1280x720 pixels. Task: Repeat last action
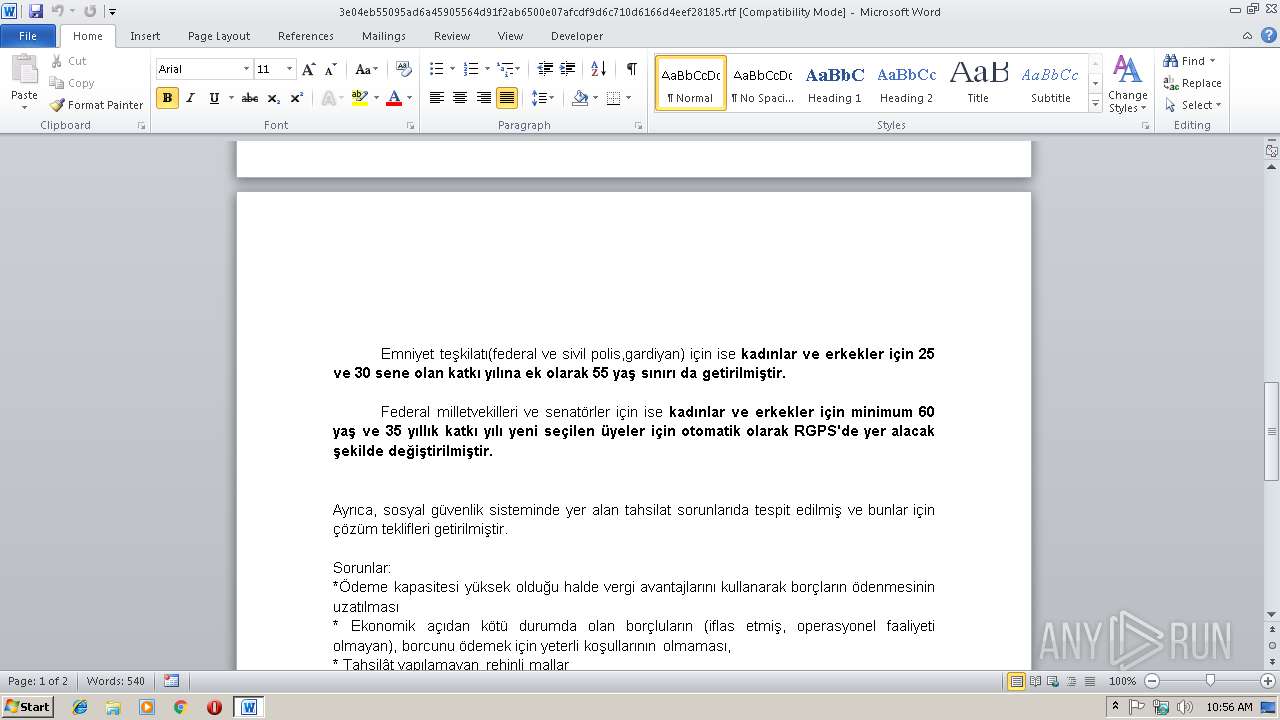coord(90,12)
